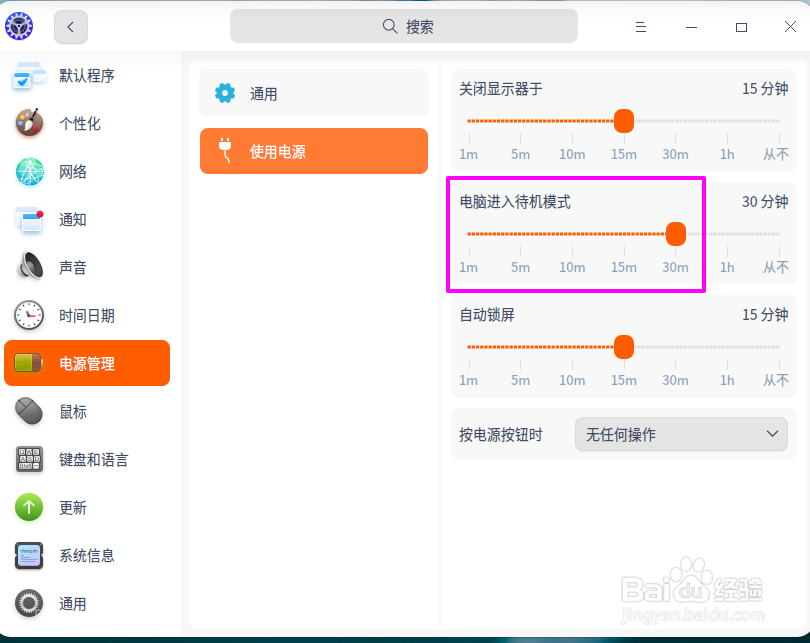
Task: Click the 电源管理 battery icon
Action: point(29,363)
